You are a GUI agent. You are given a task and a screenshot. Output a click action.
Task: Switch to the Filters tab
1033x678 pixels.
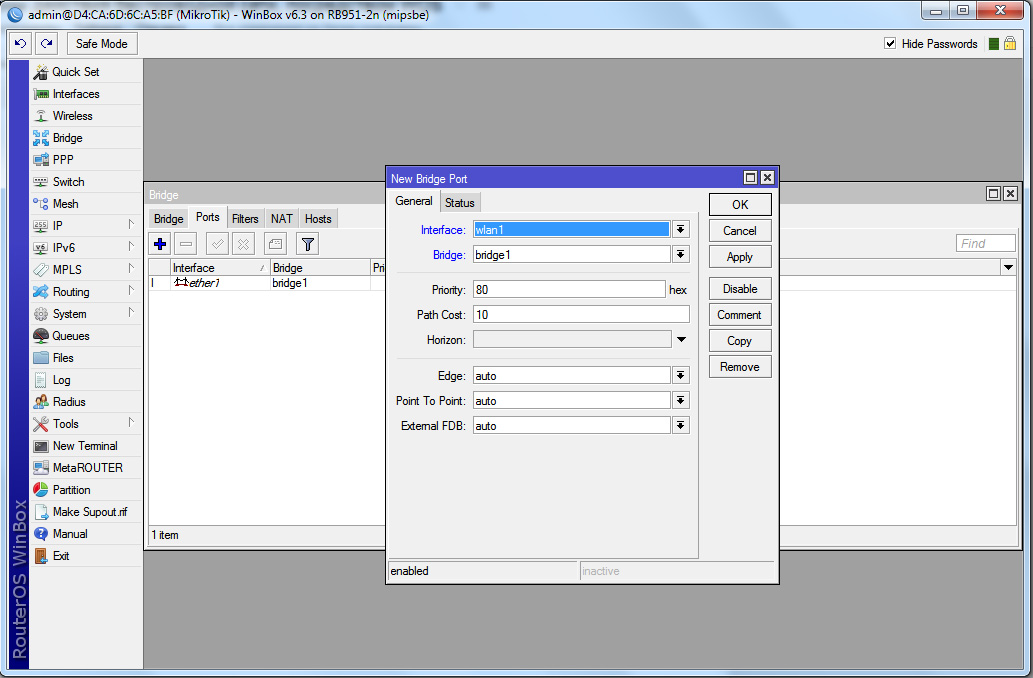[245, 219]
